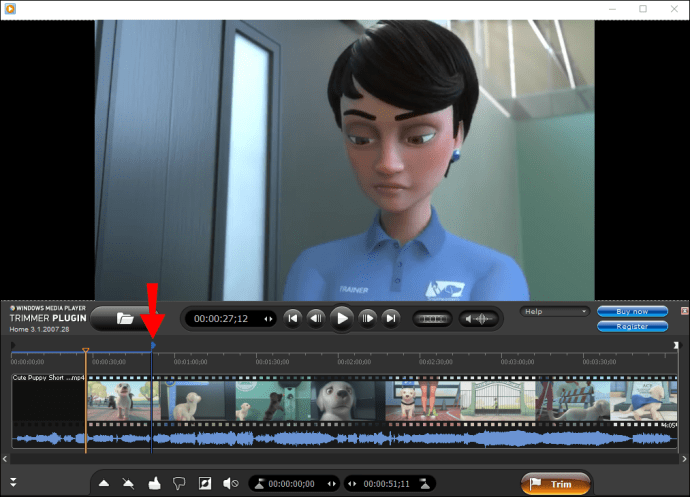Step back one frame

tap(316, 318)
